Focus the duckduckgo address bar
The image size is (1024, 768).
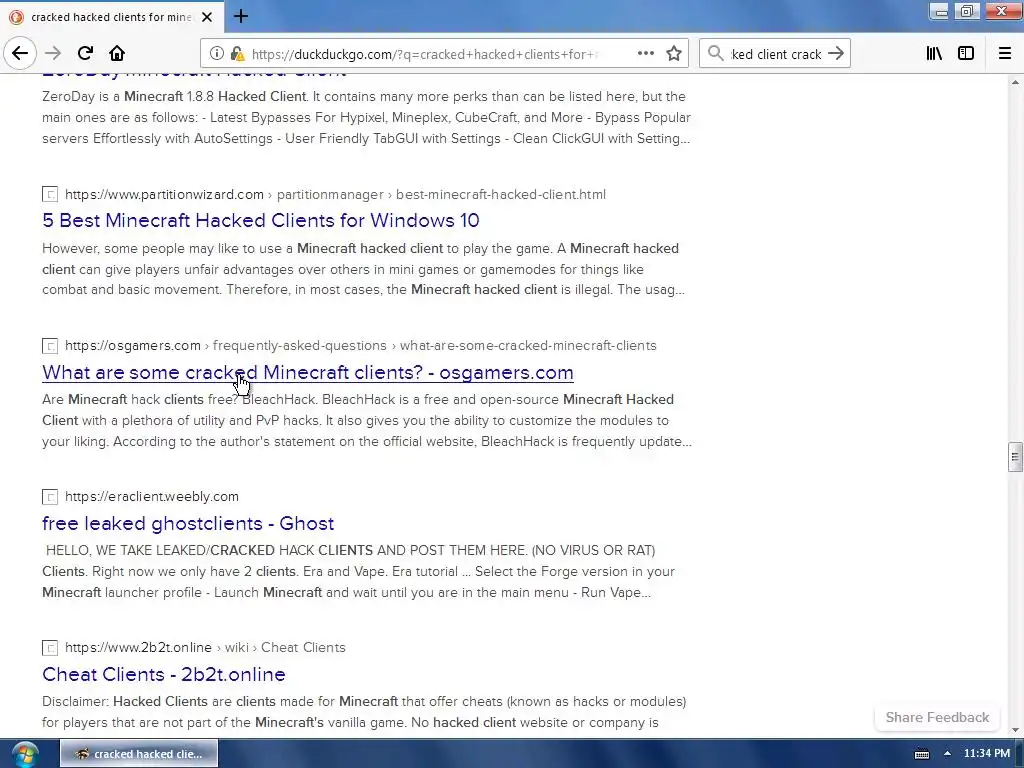424,54
